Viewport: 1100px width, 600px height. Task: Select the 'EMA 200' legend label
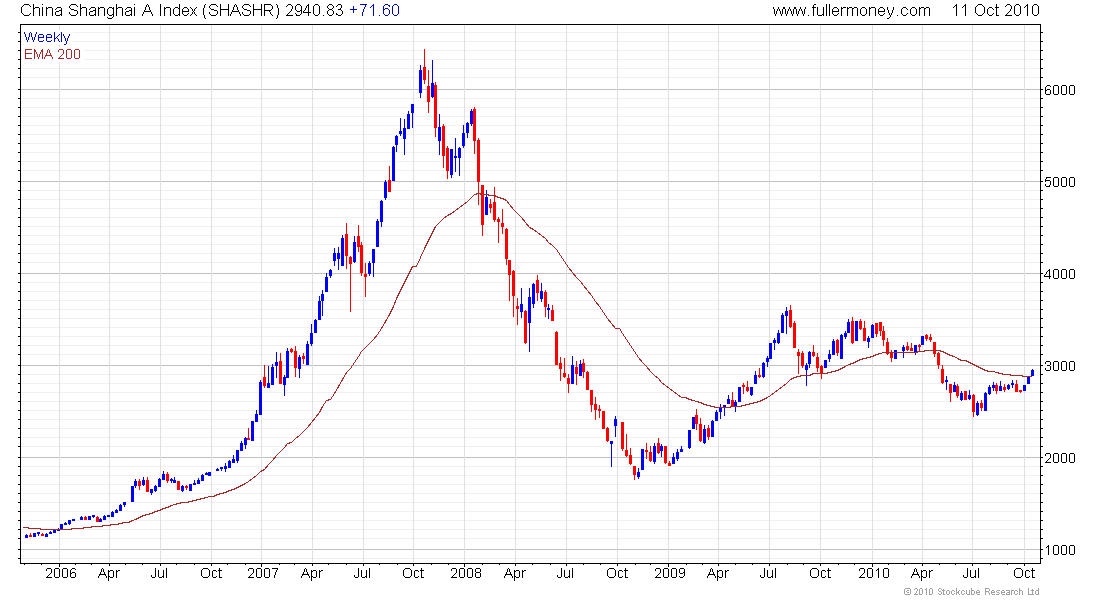point(52,54)
